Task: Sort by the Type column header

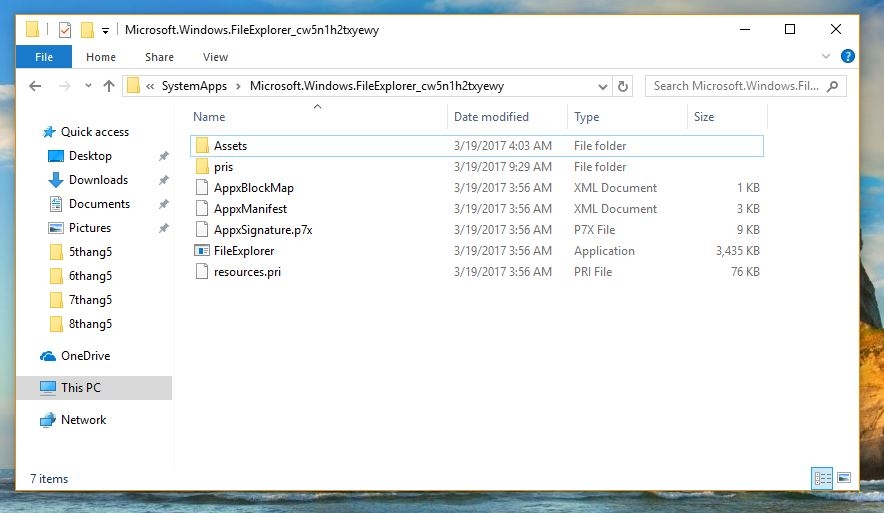Action: pos(586,117)
